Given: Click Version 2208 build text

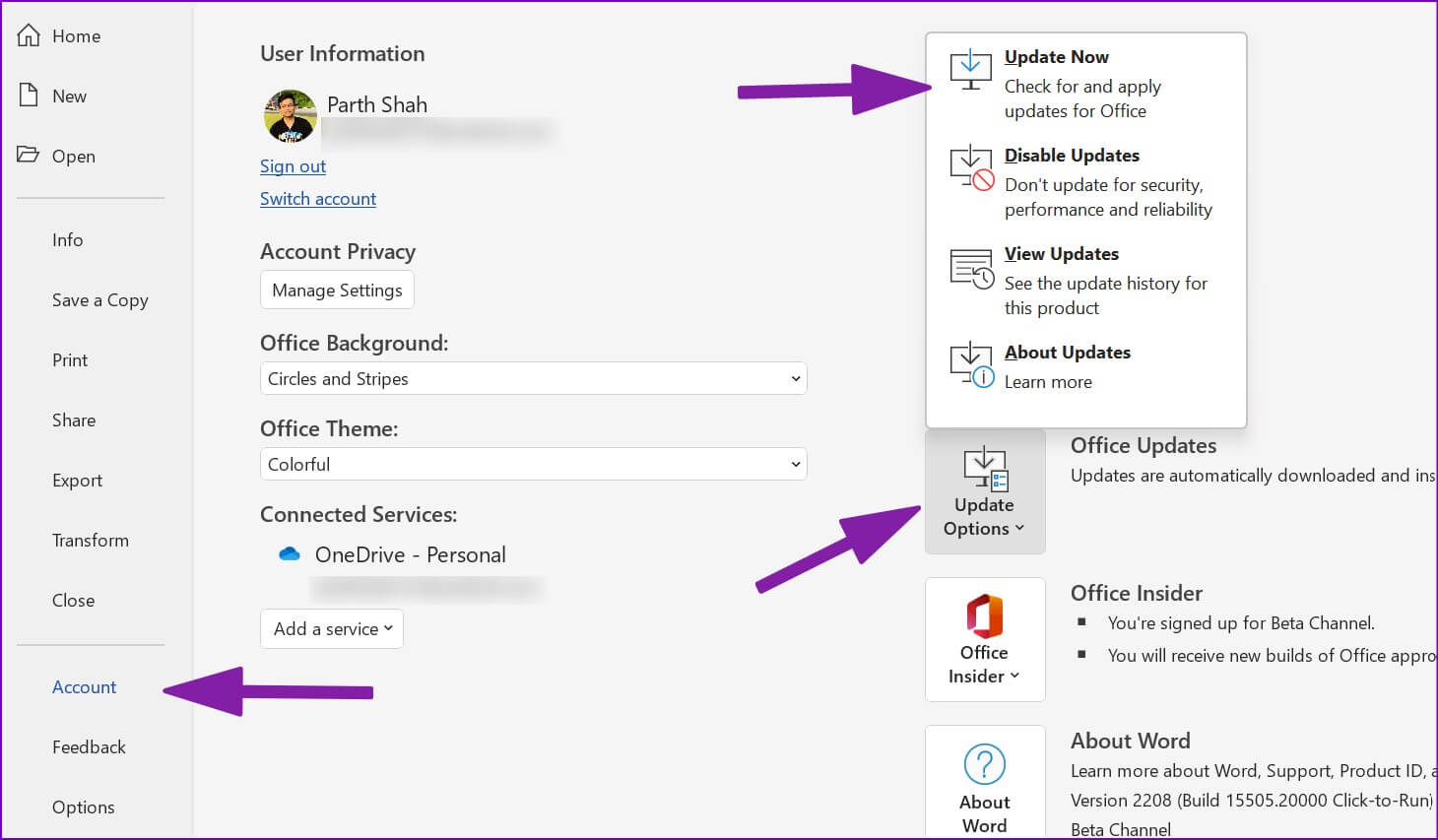Looking at the screenshot, I should pyautogui.click(x=1252, y=800).
